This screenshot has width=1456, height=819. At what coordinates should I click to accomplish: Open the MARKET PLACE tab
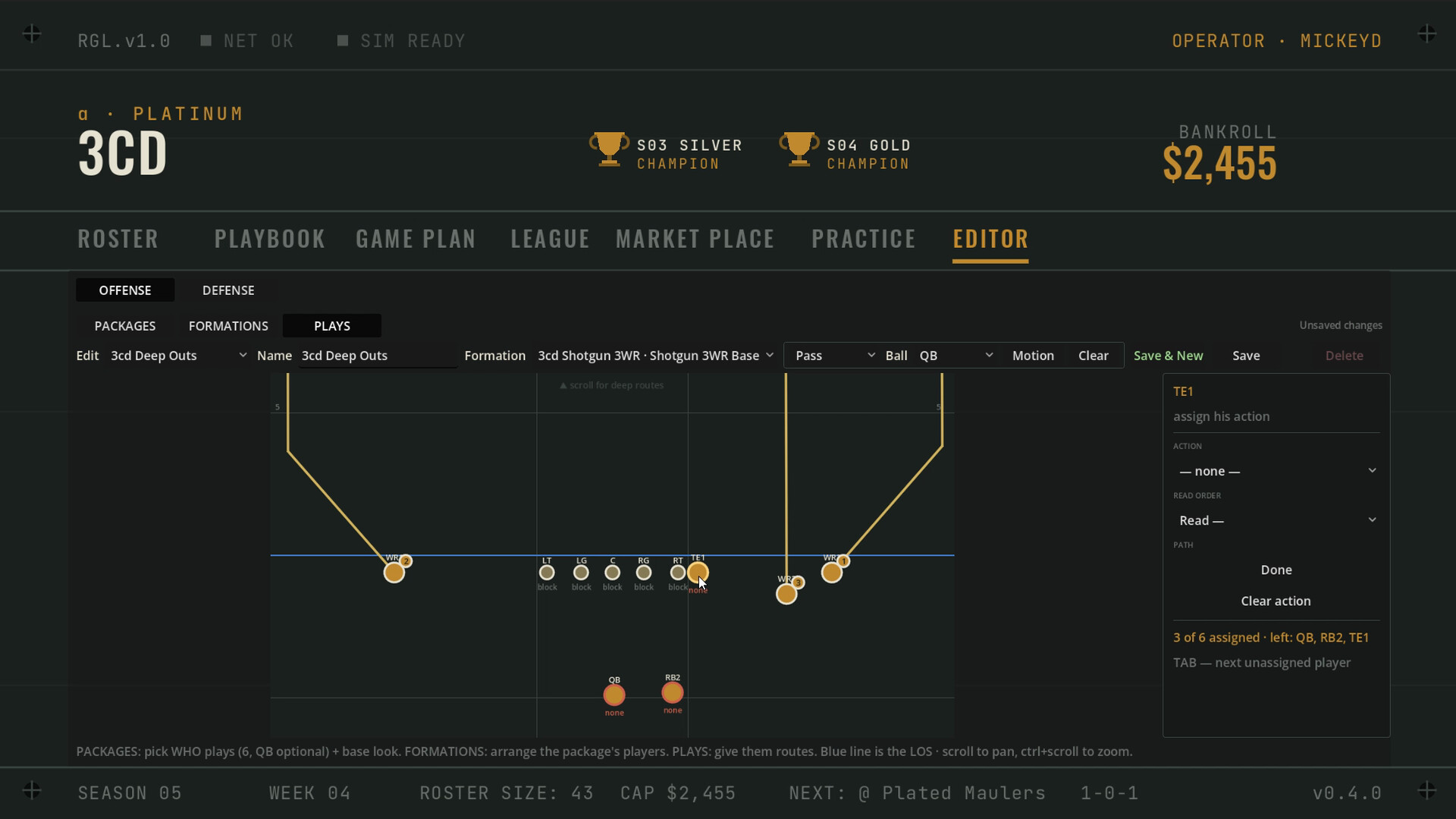[695, 239]
